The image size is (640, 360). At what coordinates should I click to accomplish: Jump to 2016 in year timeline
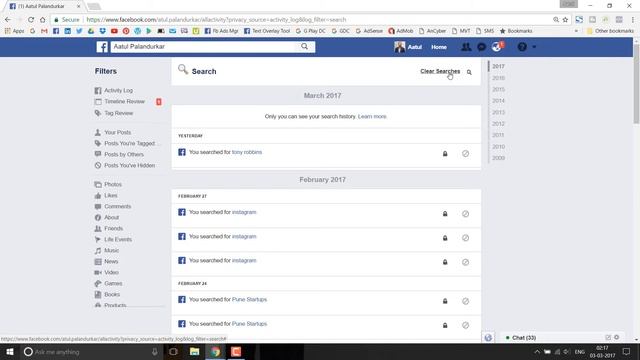pyautogui.click(x=498, y=78)
